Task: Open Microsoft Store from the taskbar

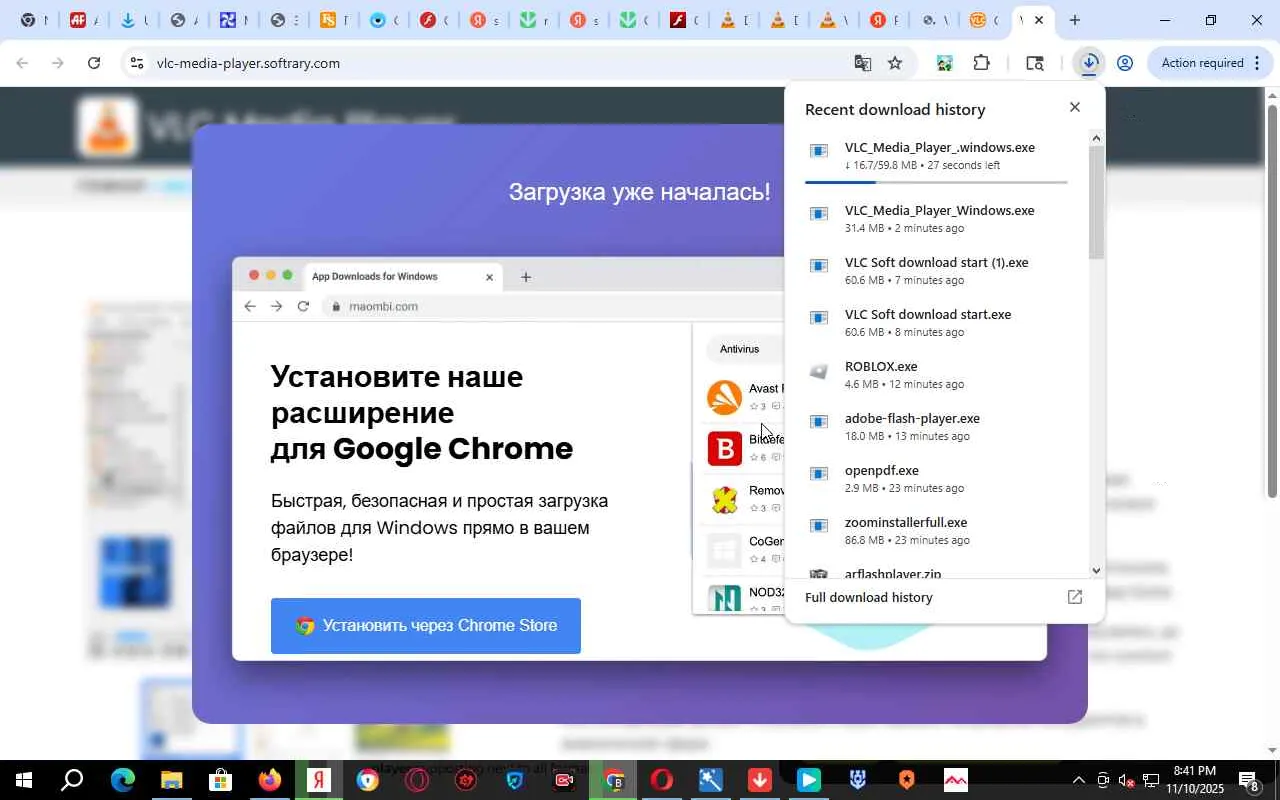Action: click(x=220, y=780)
